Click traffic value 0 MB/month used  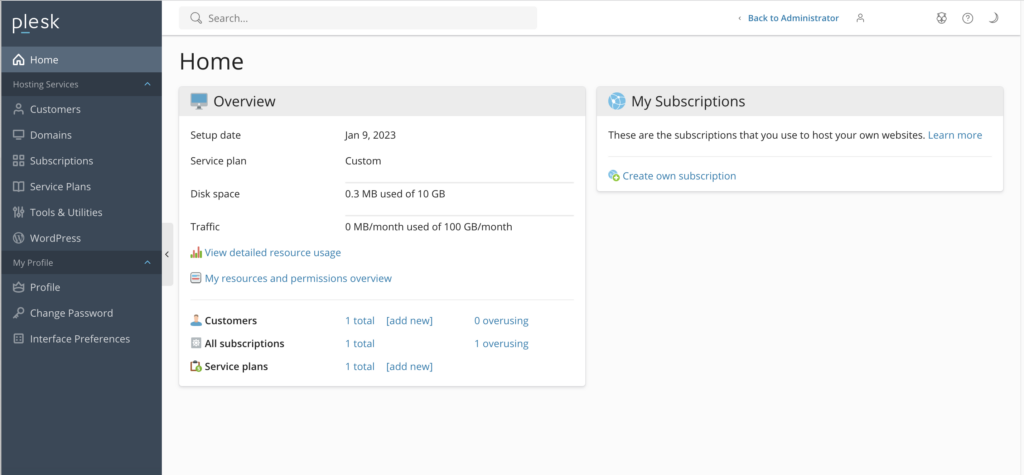pyautogui.click(x=428, y=227)
